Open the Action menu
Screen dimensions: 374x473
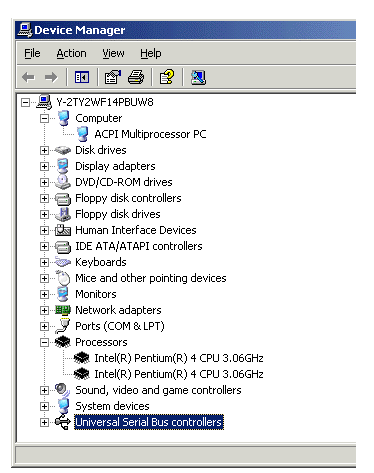(x=71, y=53)
